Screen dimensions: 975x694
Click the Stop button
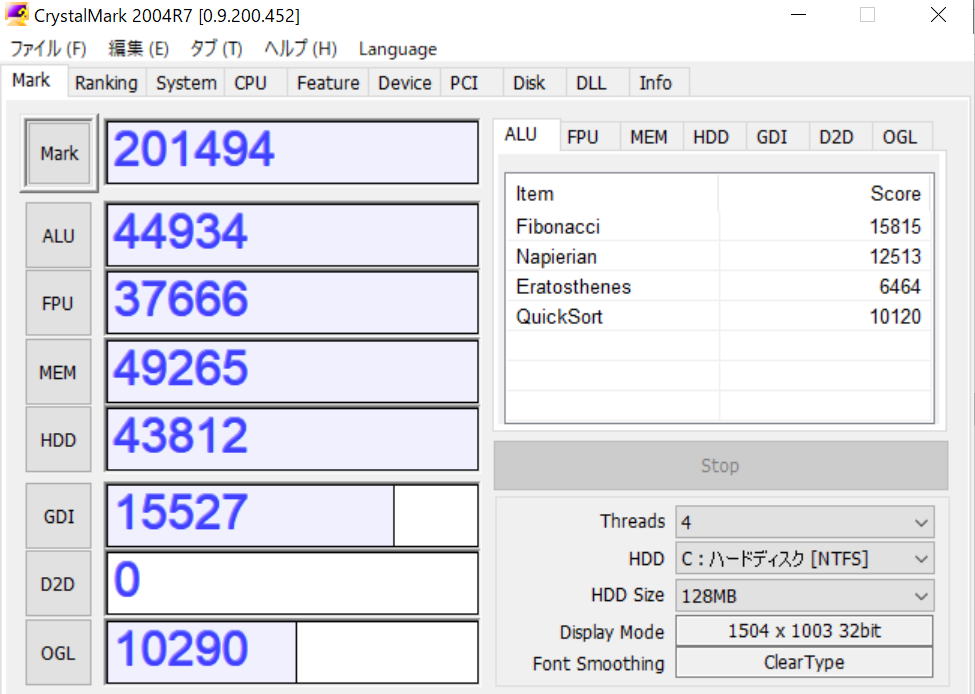tap(720, 465)
